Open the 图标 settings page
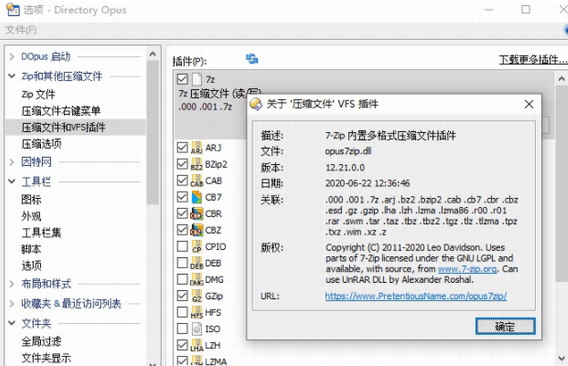The image size is (568, 366). tap(31, 199)
